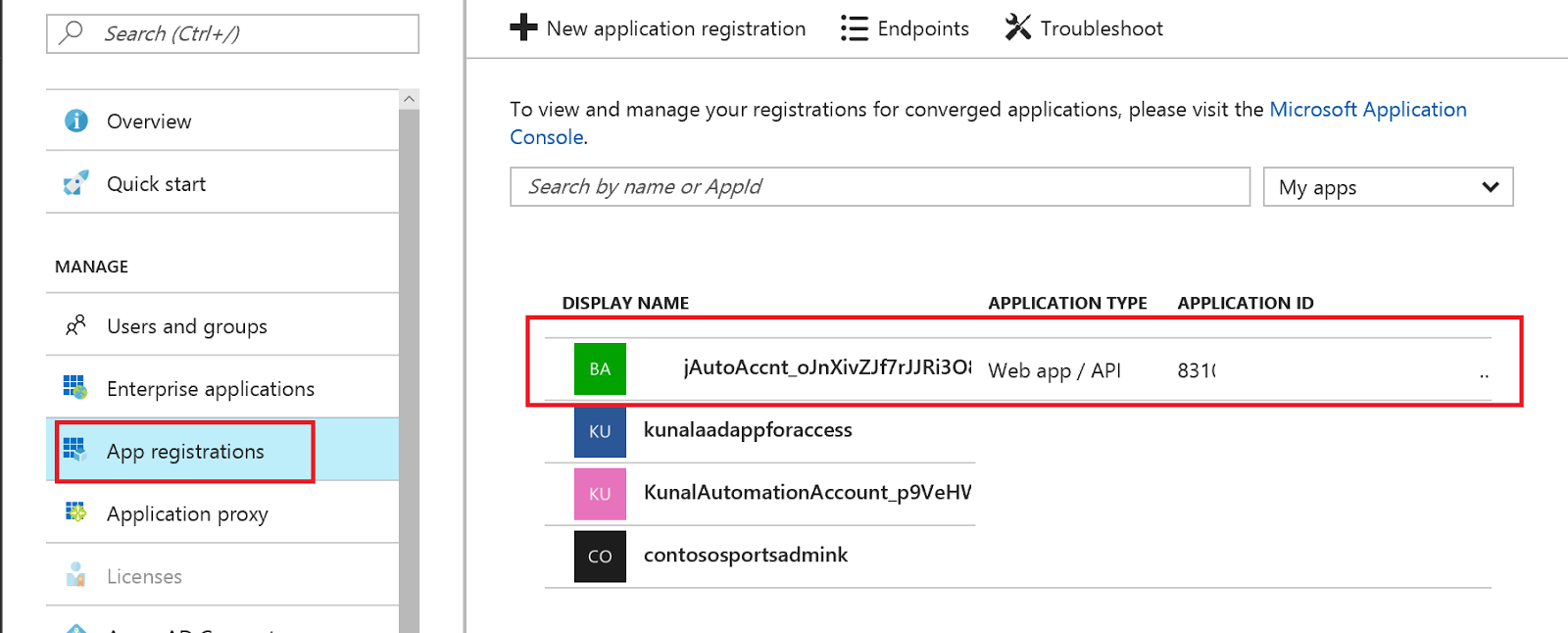Image resolution: width=1568 pixels, height=633 pixels.
Task: Click the Web app / API cell
Action: point(1054,370)
